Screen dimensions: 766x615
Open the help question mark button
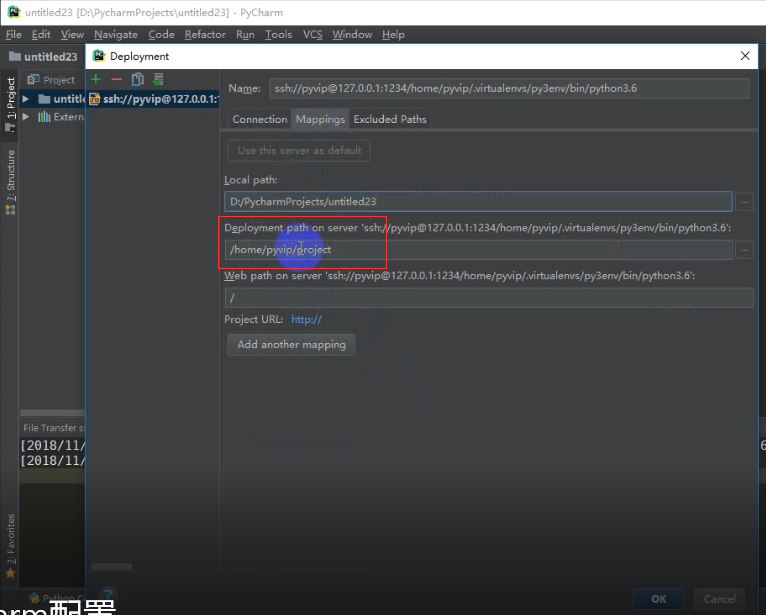(x=108, y=593)
